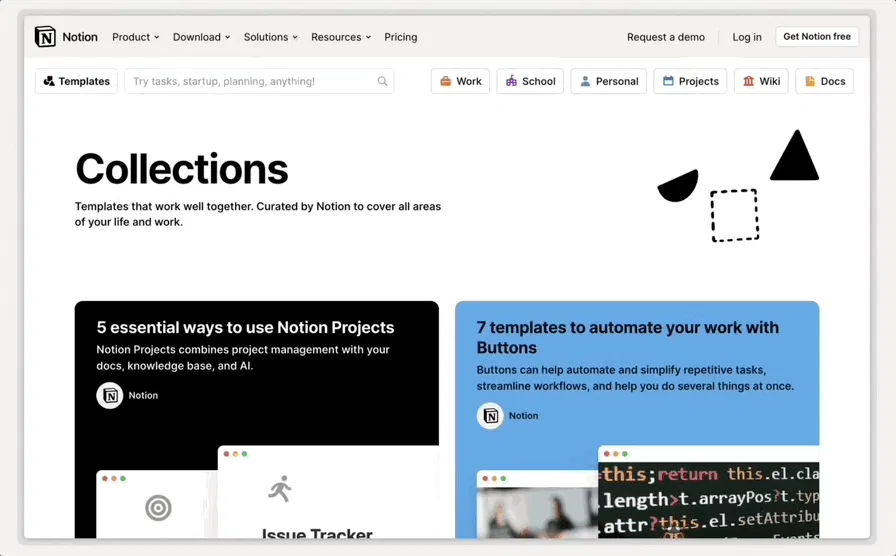The width and height of the screenshot is (896, 556).
Task: Open '5 essential ways to use Notion Projects'
Action: click(x=245, y=327)
